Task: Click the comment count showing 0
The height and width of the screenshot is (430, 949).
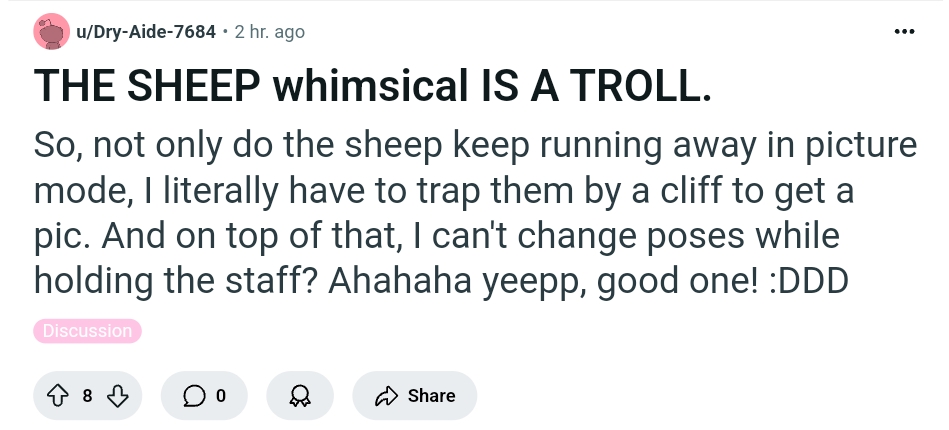Action: [x=221, y=396]
